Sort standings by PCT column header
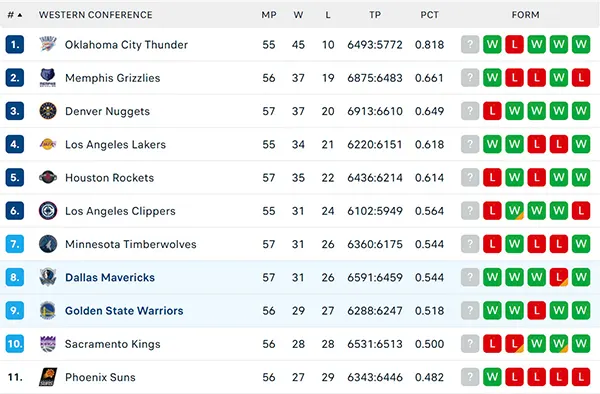This screenshot has height=394, width=600. click(429, 15)
